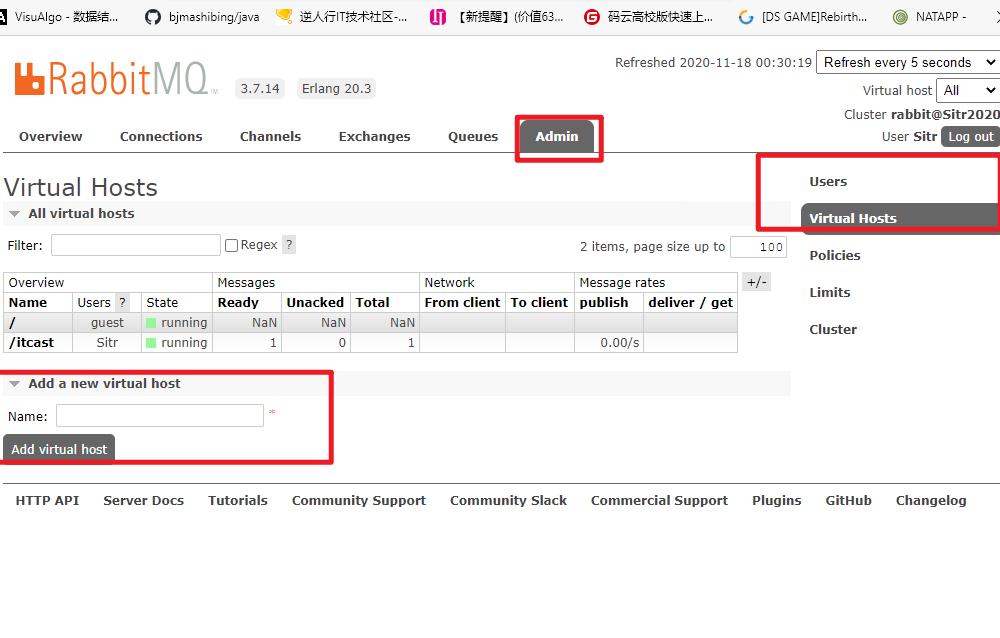
Task: Open the Changelog footer link
Action: [930, 501]
